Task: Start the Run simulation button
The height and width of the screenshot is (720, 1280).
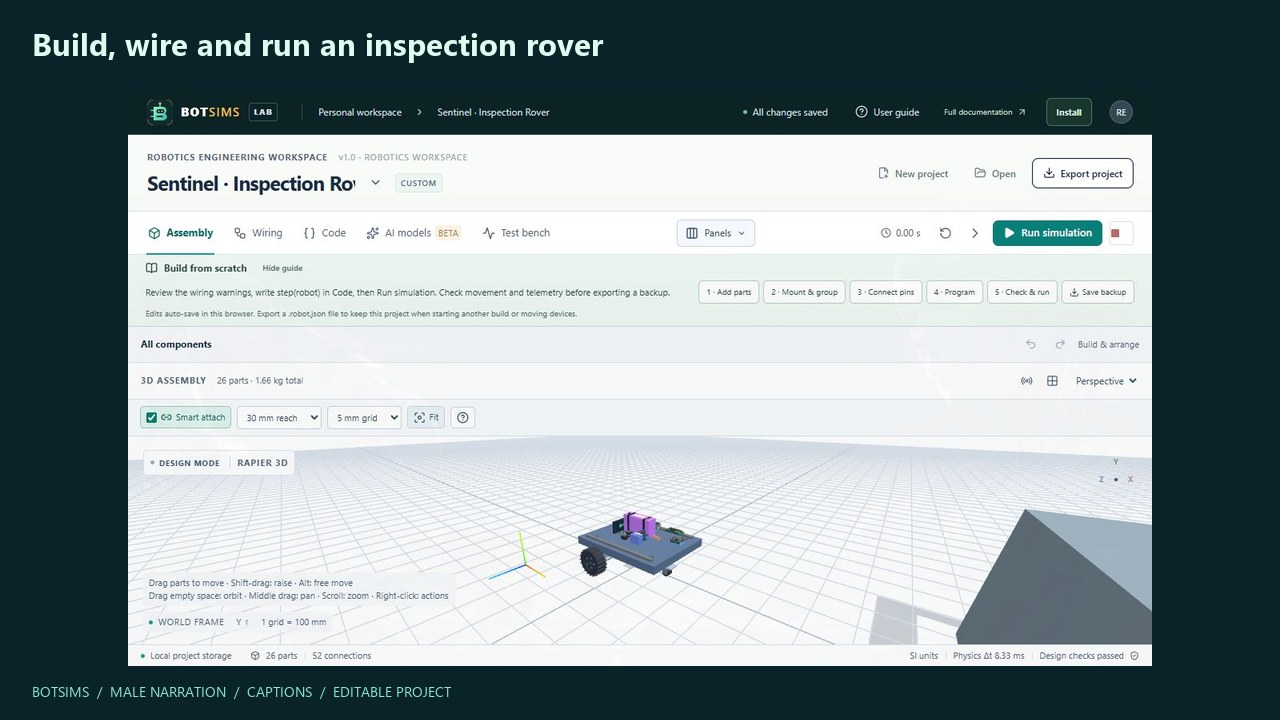Action: pyautogui.click(x=1047, y=233)
